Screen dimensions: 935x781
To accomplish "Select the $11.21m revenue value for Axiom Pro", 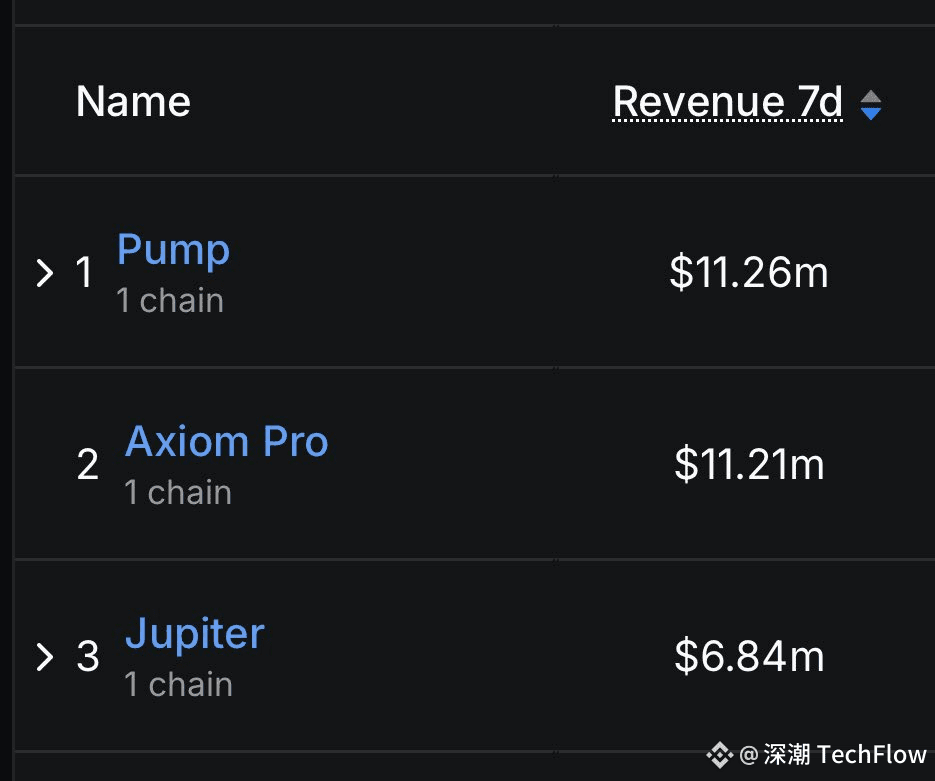I will pyautogui.click(x=749, y=464).
